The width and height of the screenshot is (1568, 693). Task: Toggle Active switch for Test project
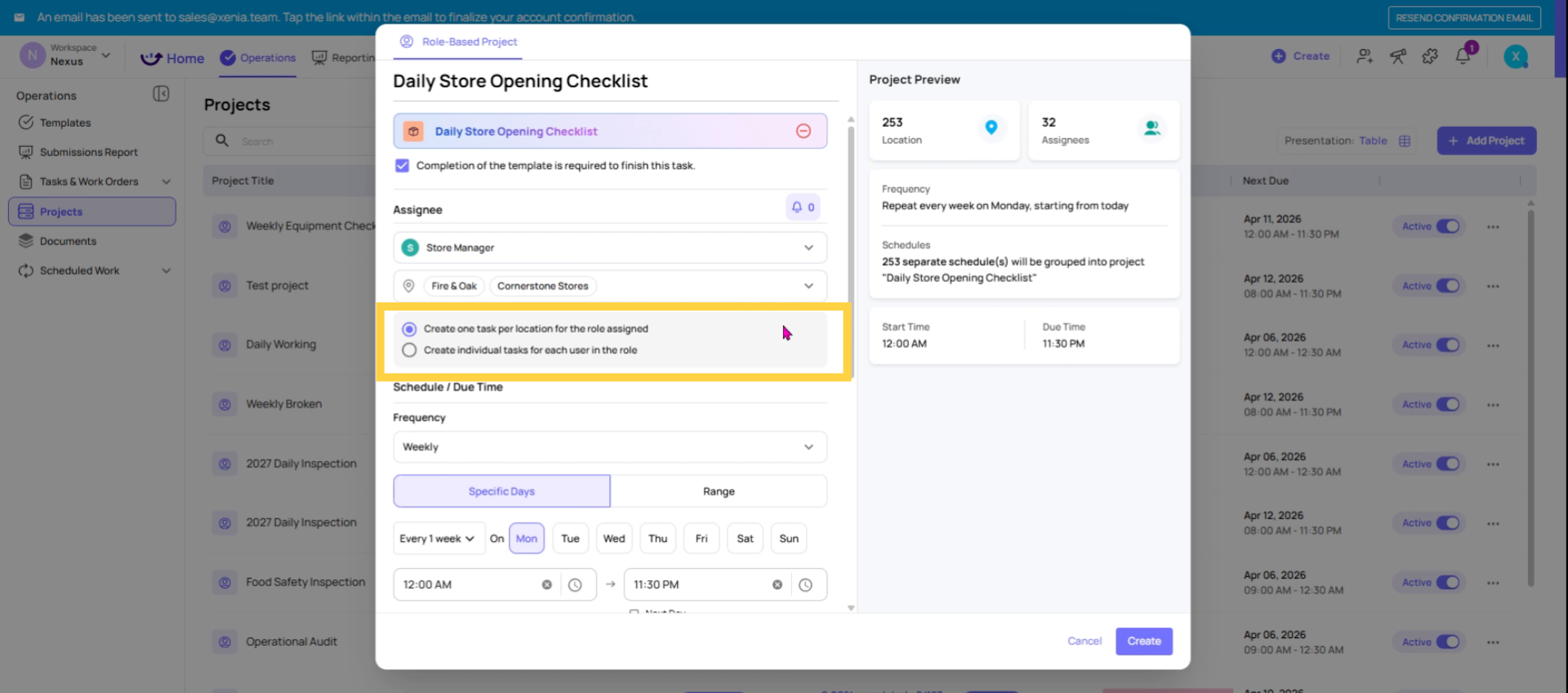(1447, 286)
